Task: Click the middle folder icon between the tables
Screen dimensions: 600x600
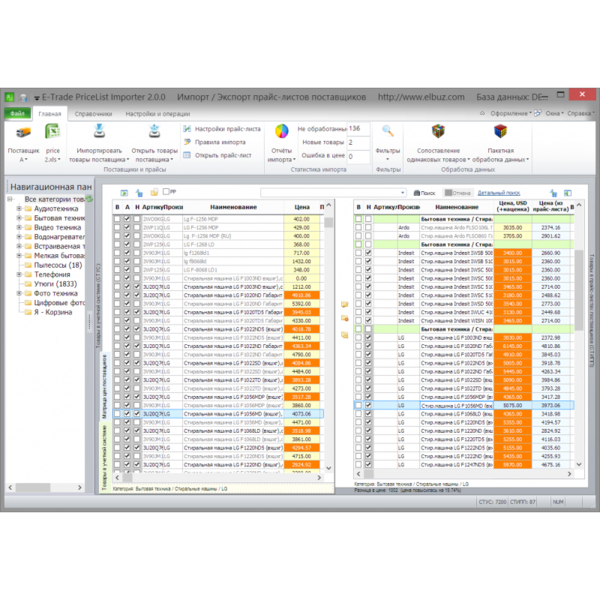Action: [x=345, y=318]
